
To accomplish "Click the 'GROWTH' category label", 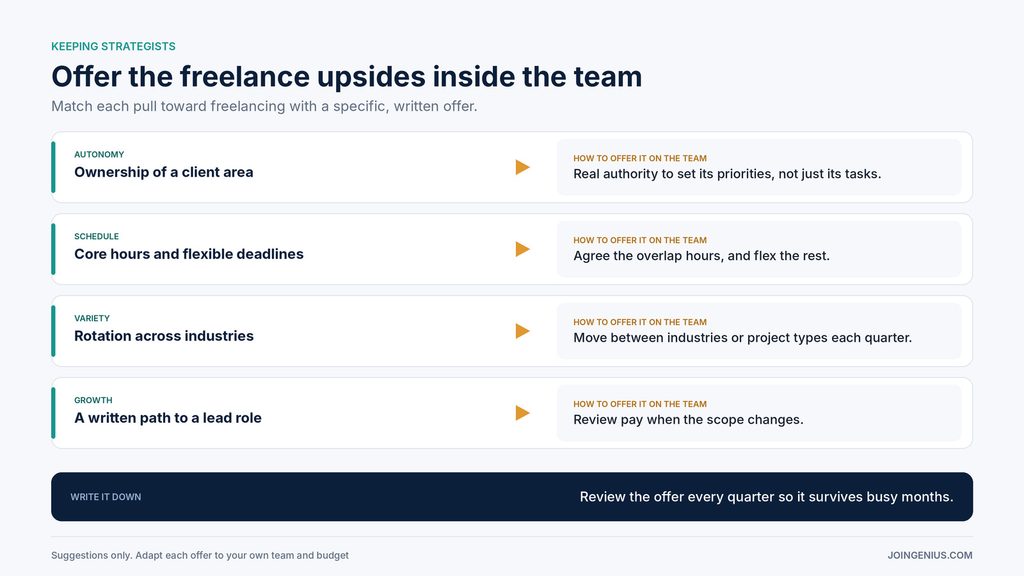I will [93, 400].
